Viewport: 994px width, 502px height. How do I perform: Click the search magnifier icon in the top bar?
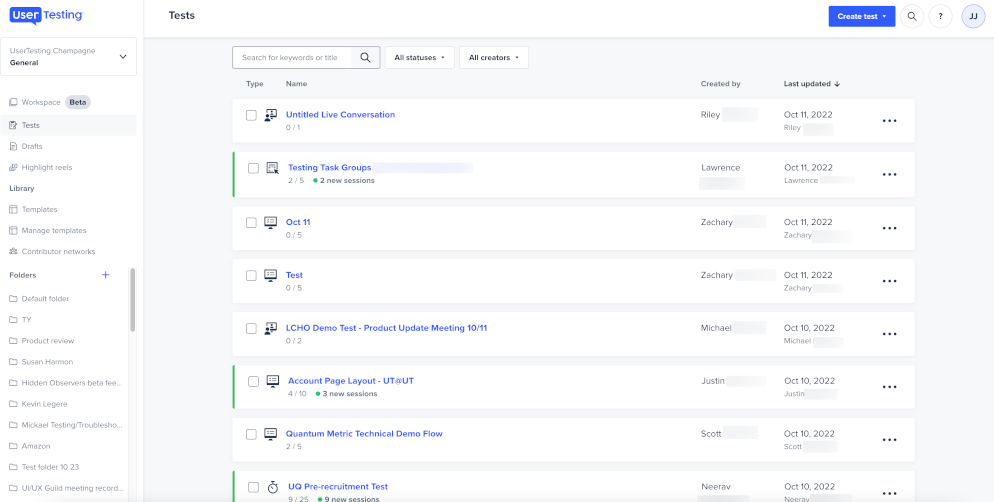click(x=911, y=16)
